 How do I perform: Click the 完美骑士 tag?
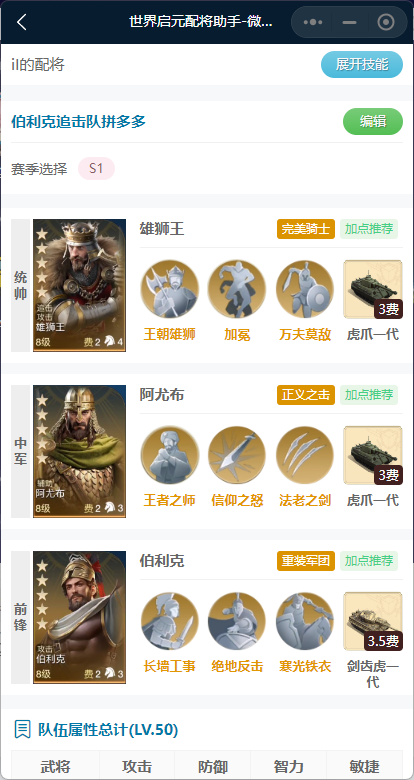tap(306, 229)
